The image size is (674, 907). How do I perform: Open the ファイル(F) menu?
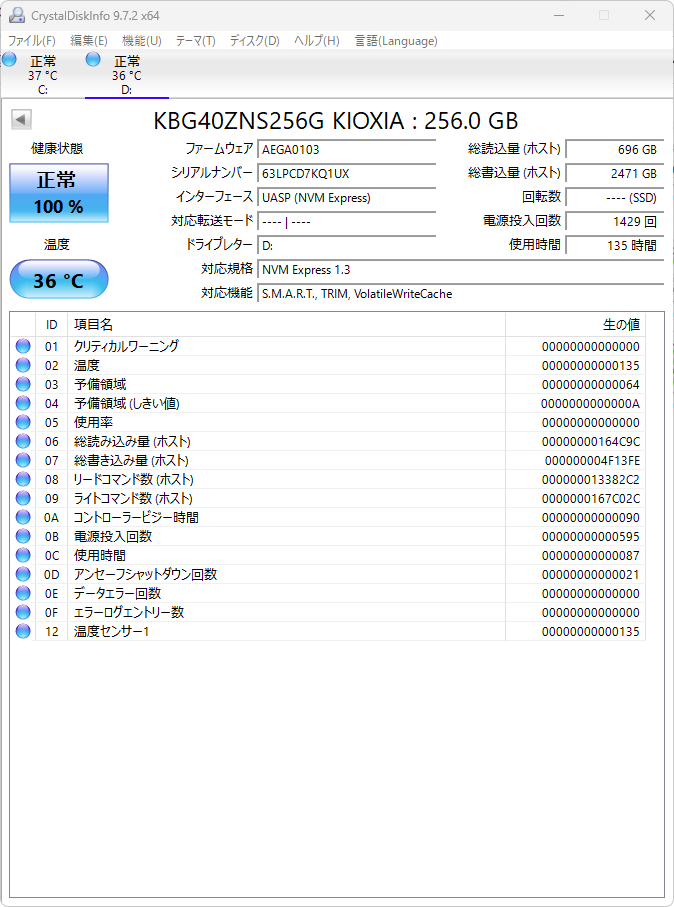[x=32, y=41]
